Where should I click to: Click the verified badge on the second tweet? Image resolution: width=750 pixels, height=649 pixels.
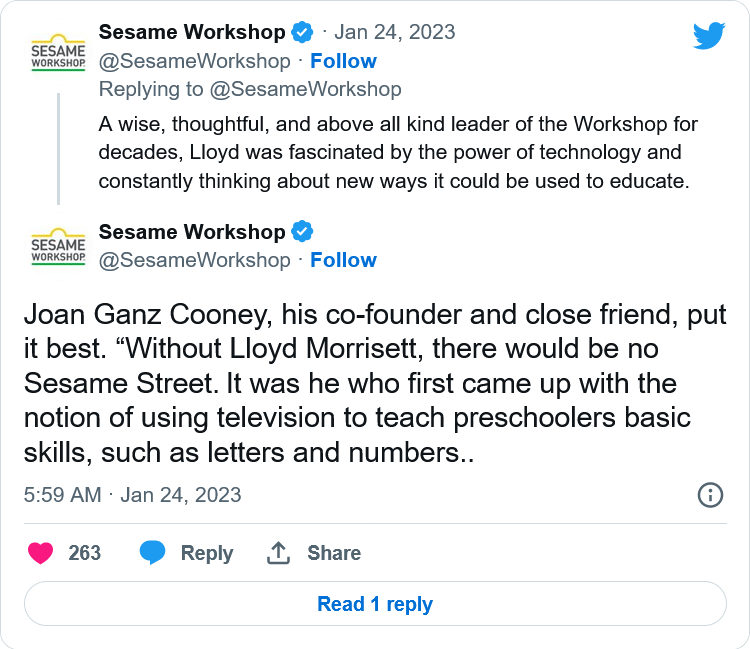click(302, 232)
